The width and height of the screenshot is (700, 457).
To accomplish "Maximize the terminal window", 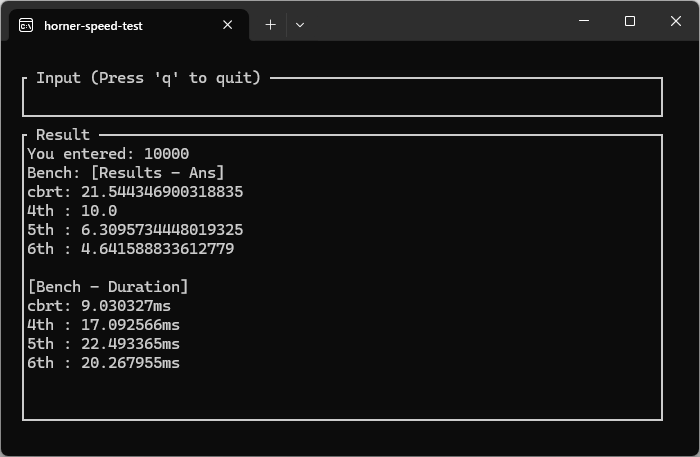I will [x=630, y=21].
